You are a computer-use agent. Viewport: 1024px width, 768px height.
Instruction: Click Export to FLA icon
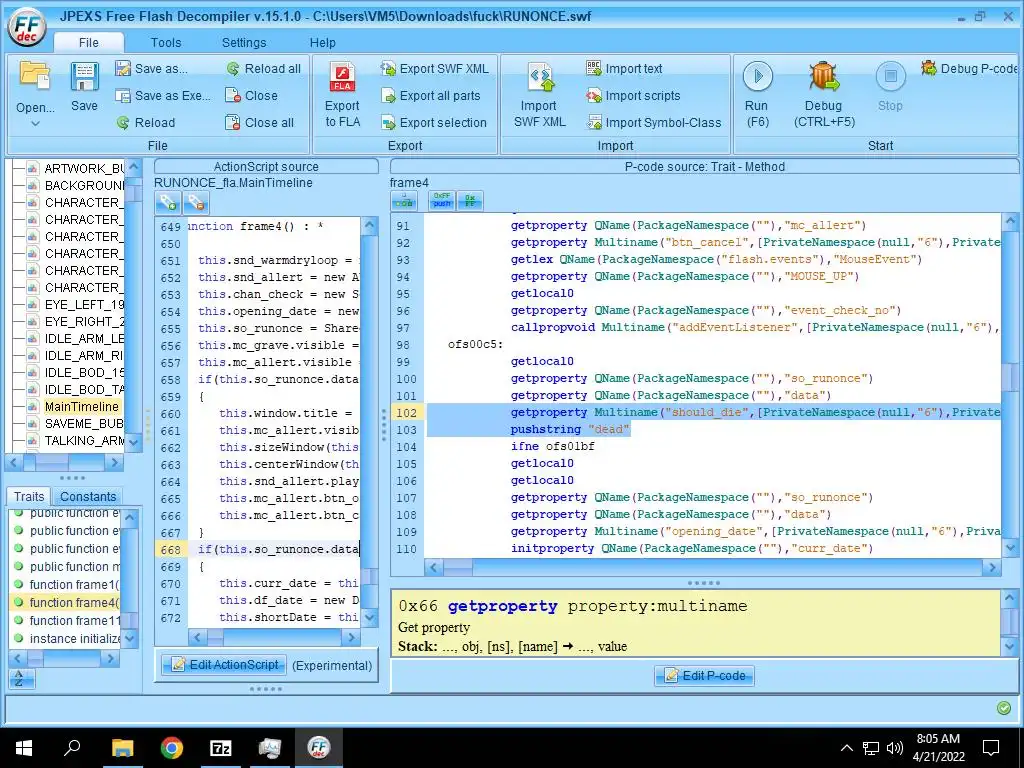point(342,77)
